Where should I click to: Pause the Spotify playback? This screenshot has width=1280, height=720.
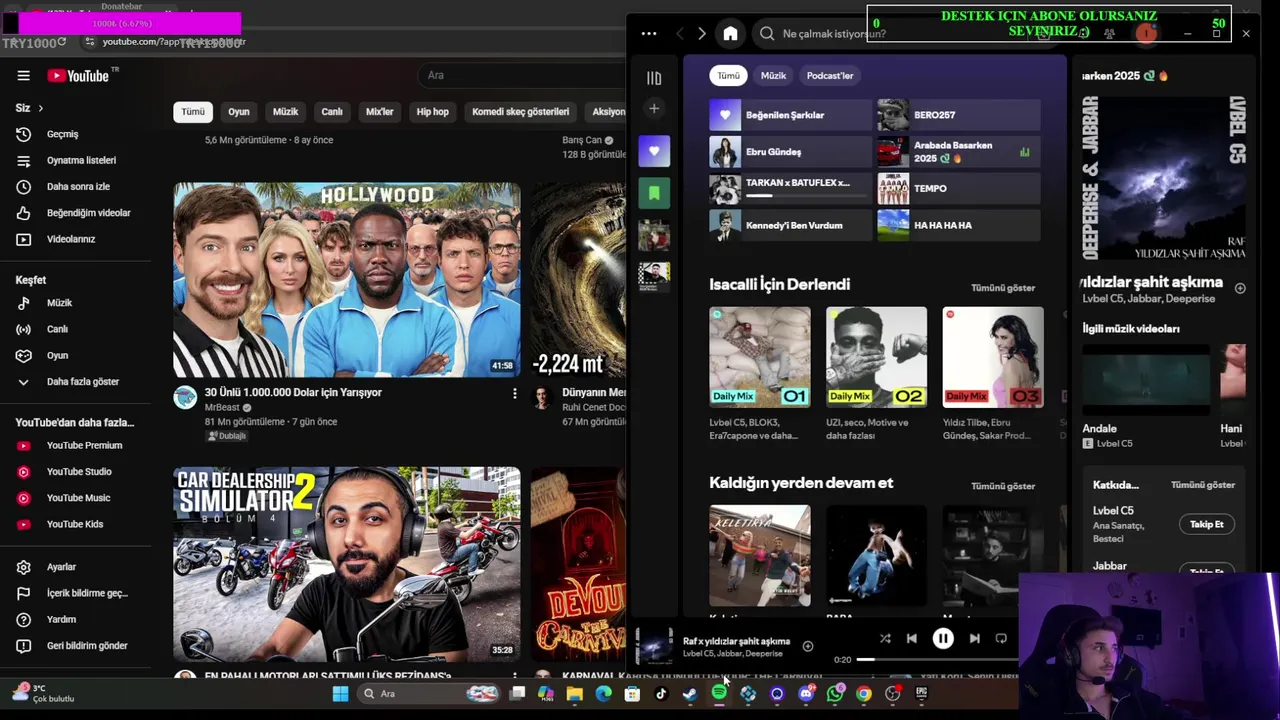943,638
